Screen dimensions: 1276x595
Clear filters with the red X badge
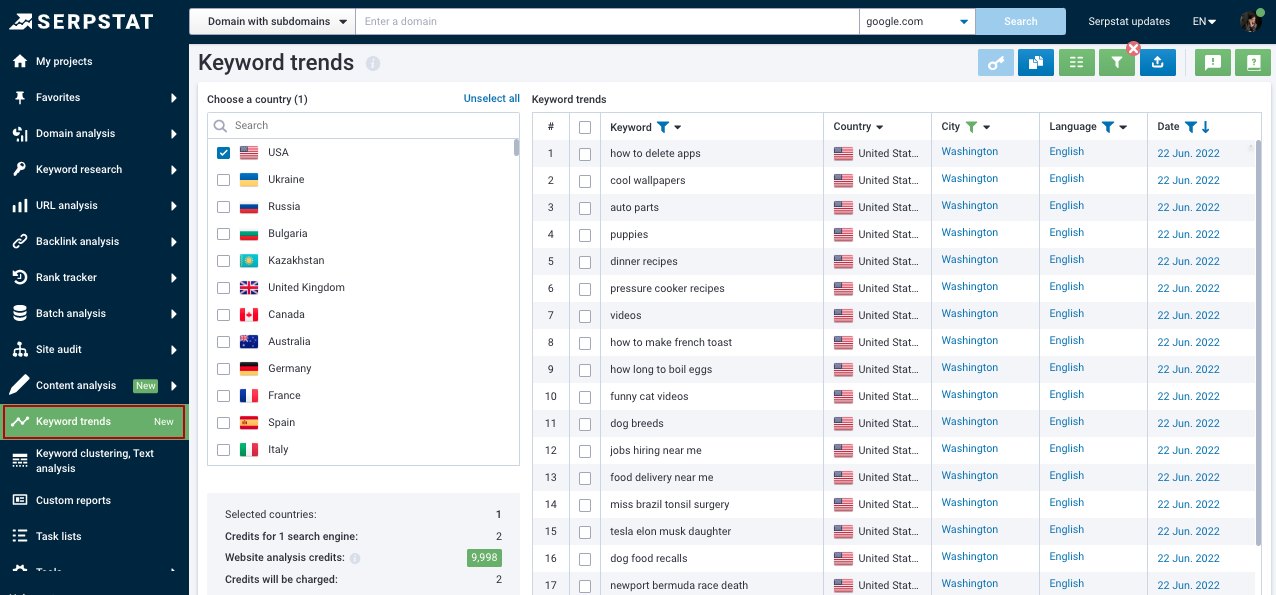click(1134, 48)
